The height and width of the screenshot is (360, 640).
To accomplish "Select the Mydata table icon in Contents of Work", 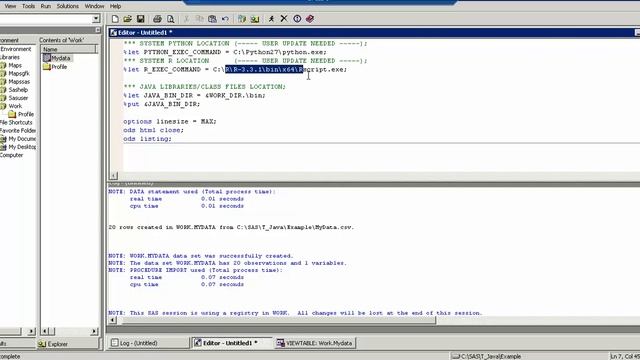I will point(47,58).
